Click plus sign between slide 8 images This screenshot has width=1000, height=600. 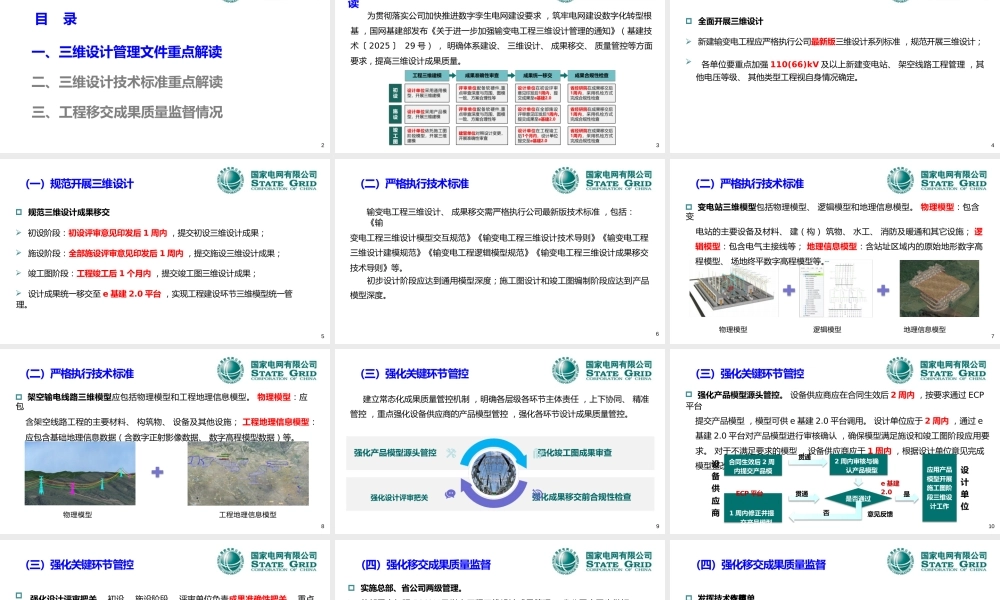tap(158, 472)
